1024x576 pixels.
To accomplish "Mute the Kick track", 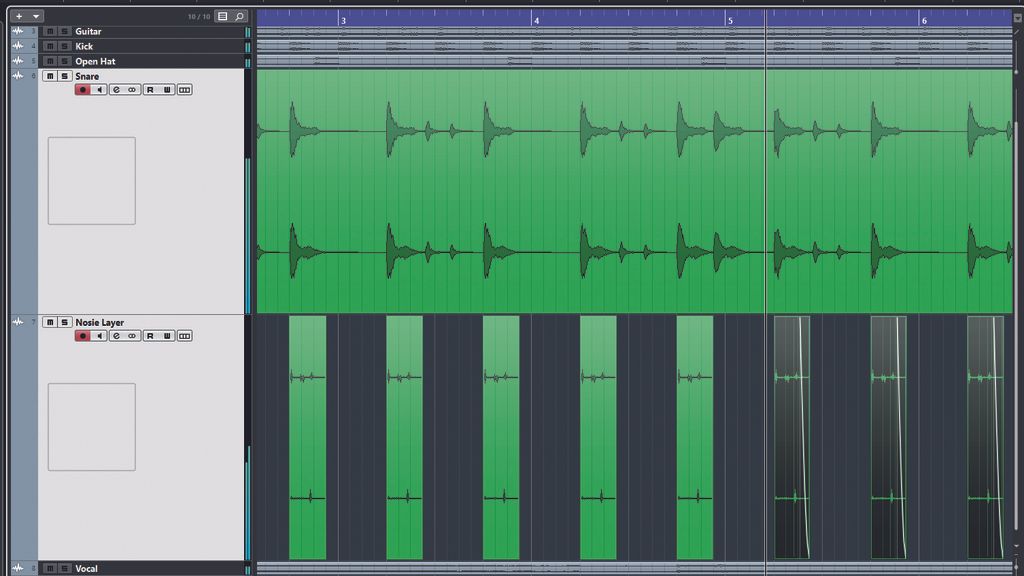I will (50, 44).
